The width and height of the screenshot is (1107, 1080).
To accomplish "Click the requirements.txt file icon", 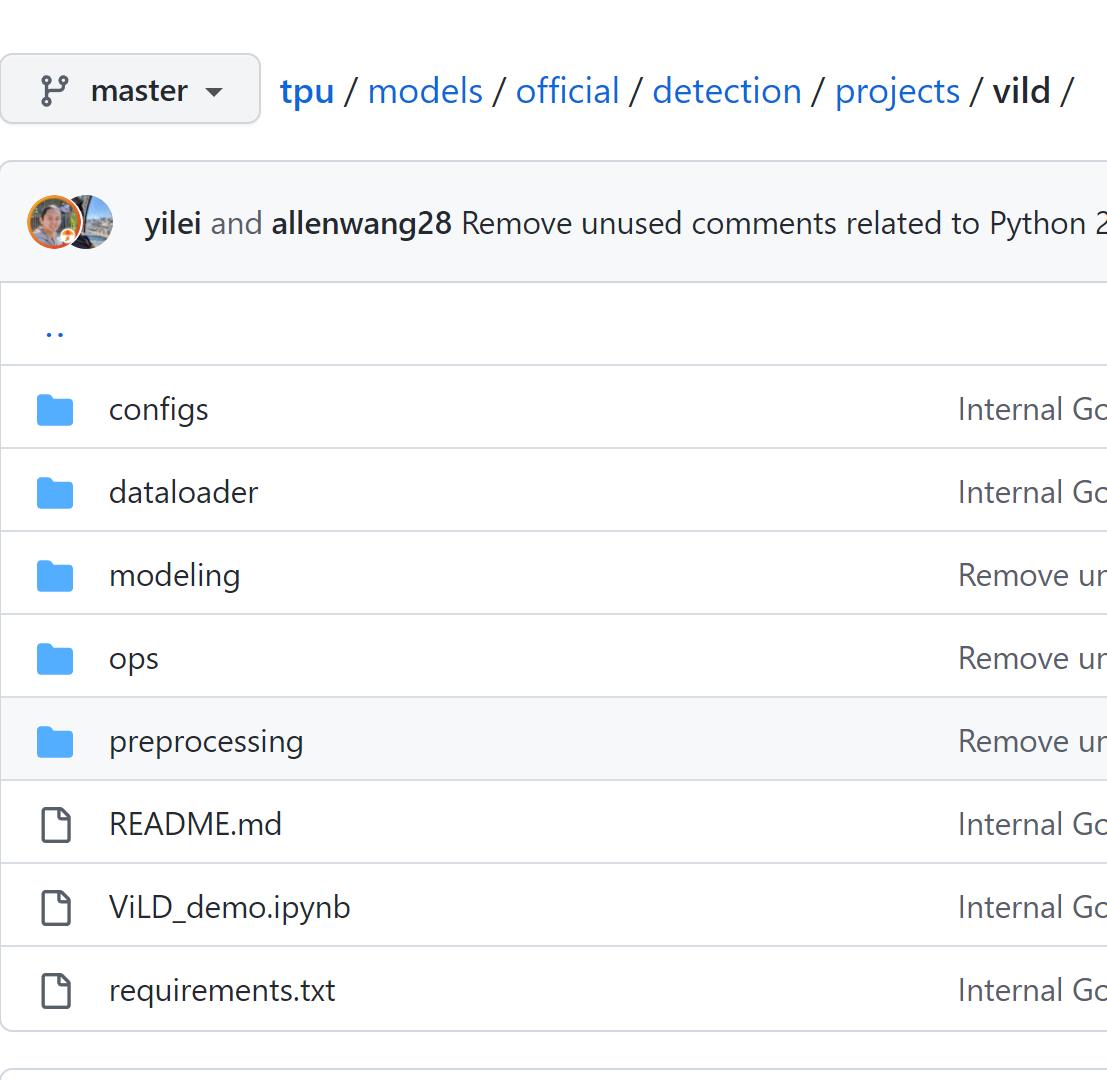I will 55,991.
